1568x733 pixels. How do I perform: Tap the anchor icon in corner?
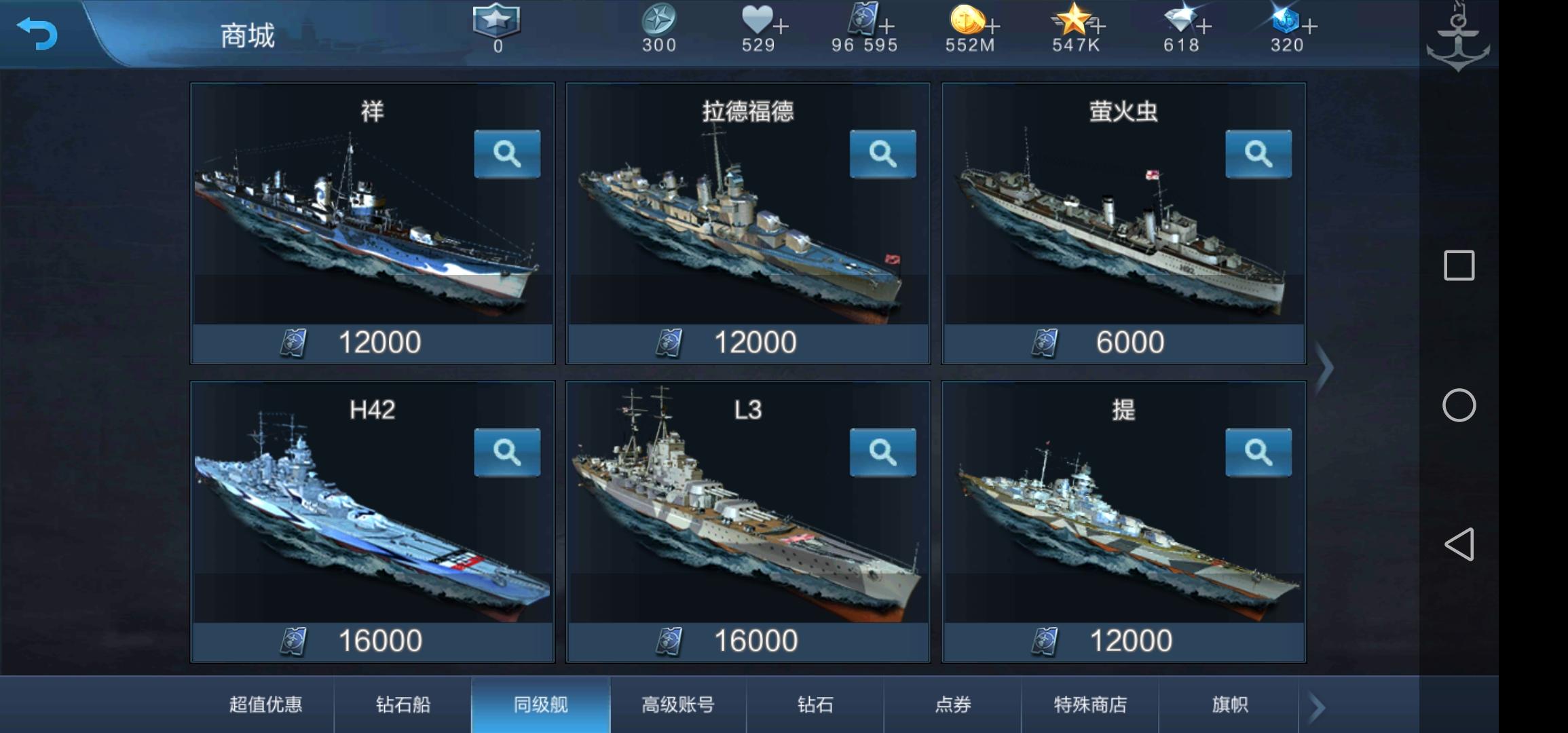[1458, 37]
